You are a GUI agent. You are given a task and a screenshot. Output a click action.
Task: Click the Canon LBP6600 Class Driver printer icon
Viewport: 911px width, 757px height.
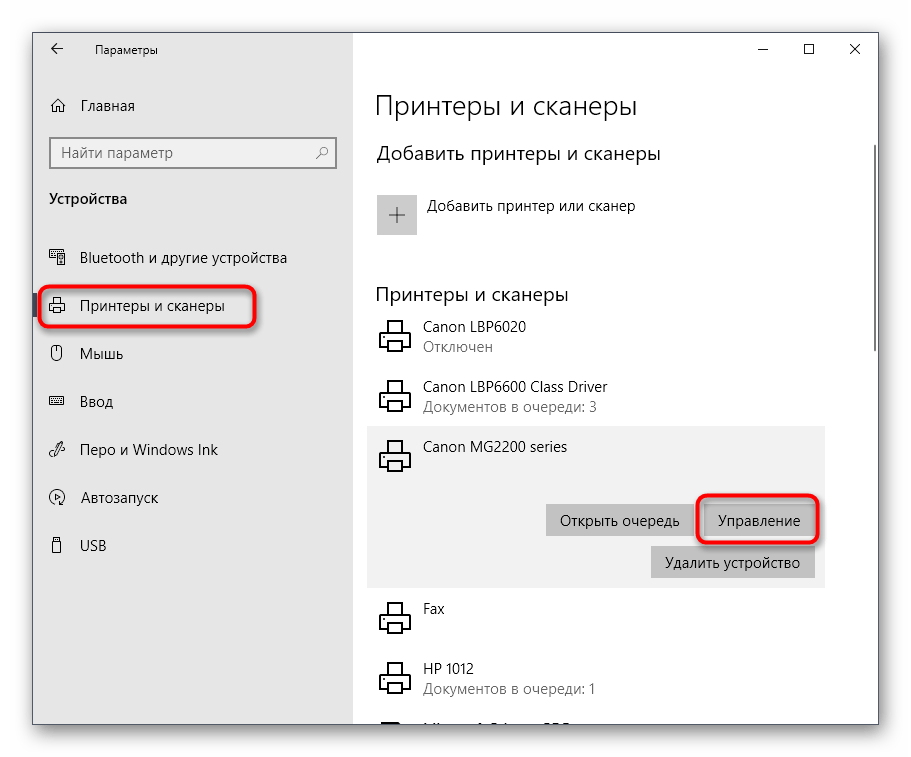pos(395,396)
